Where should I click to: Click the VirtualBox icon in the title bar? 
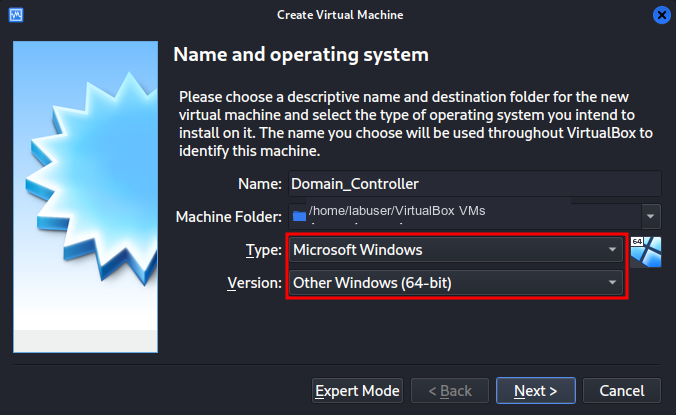click(x=16, y=15)
